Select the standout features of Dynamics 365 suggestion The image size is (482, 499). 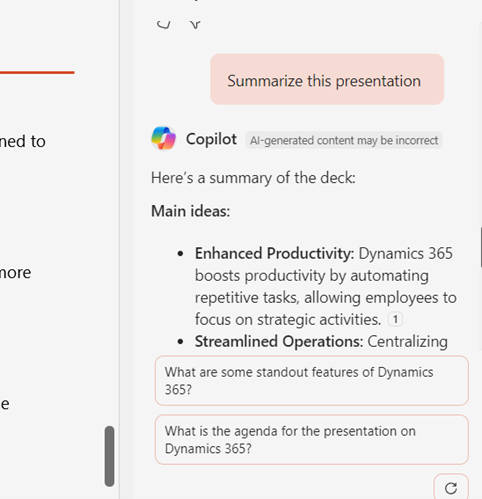pos(312,381)
